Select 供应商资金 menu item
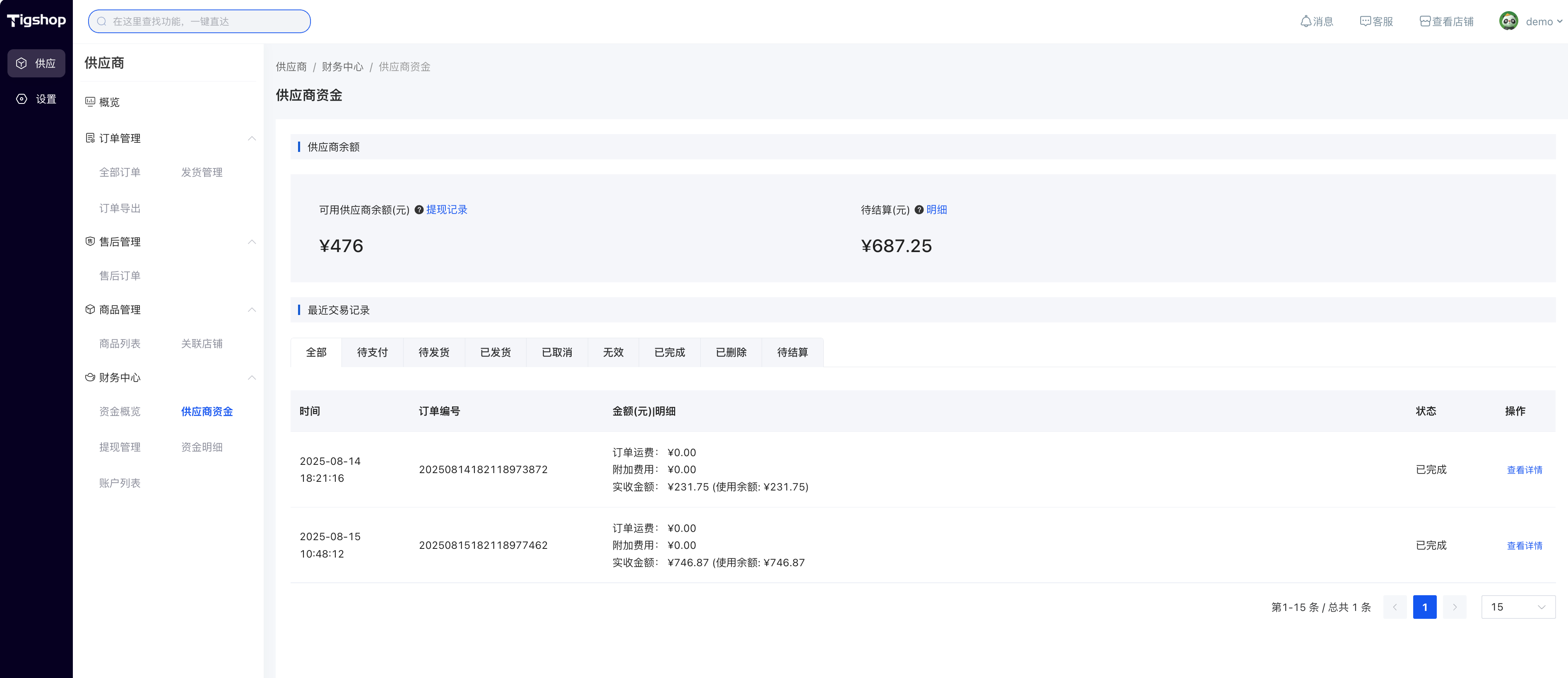1568x678 pixels. pos(207,411)
